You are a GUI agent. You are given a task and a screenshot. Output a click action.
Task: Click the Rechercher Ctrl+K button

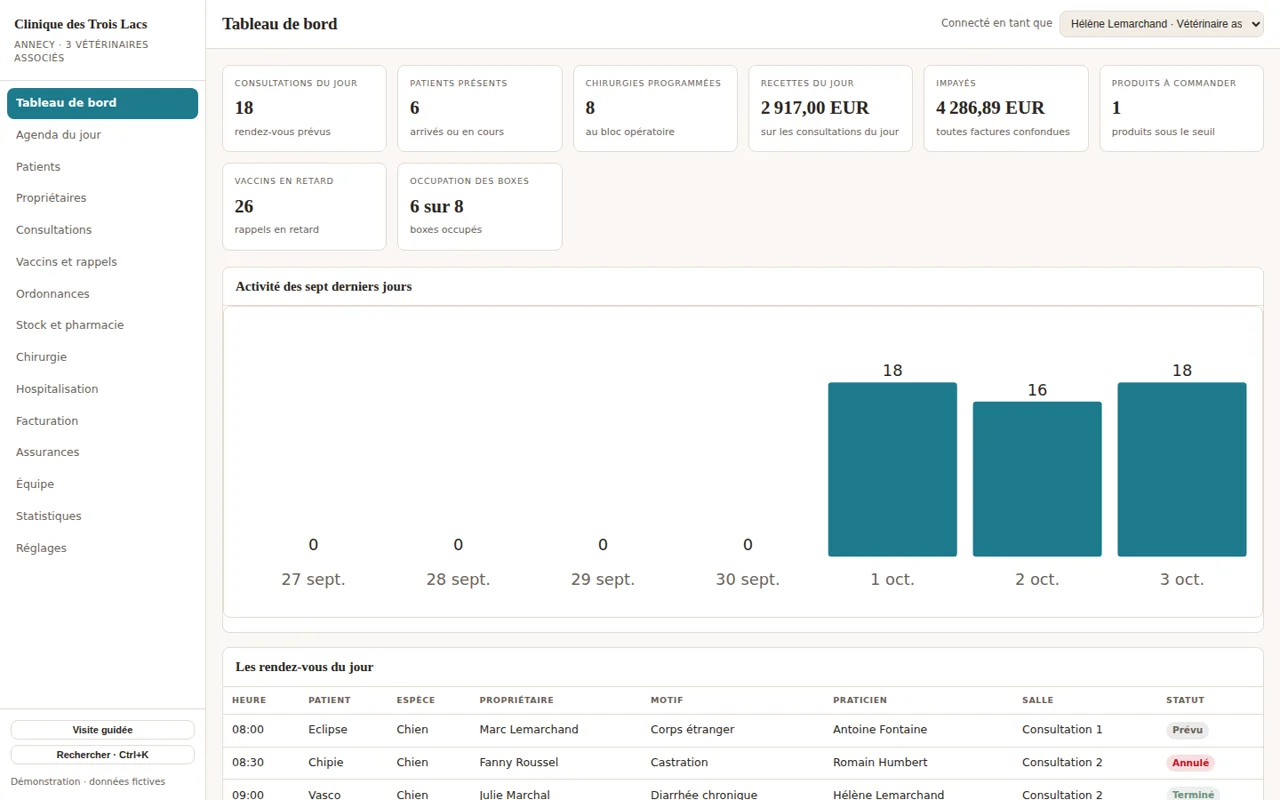[x=102, y=755]
